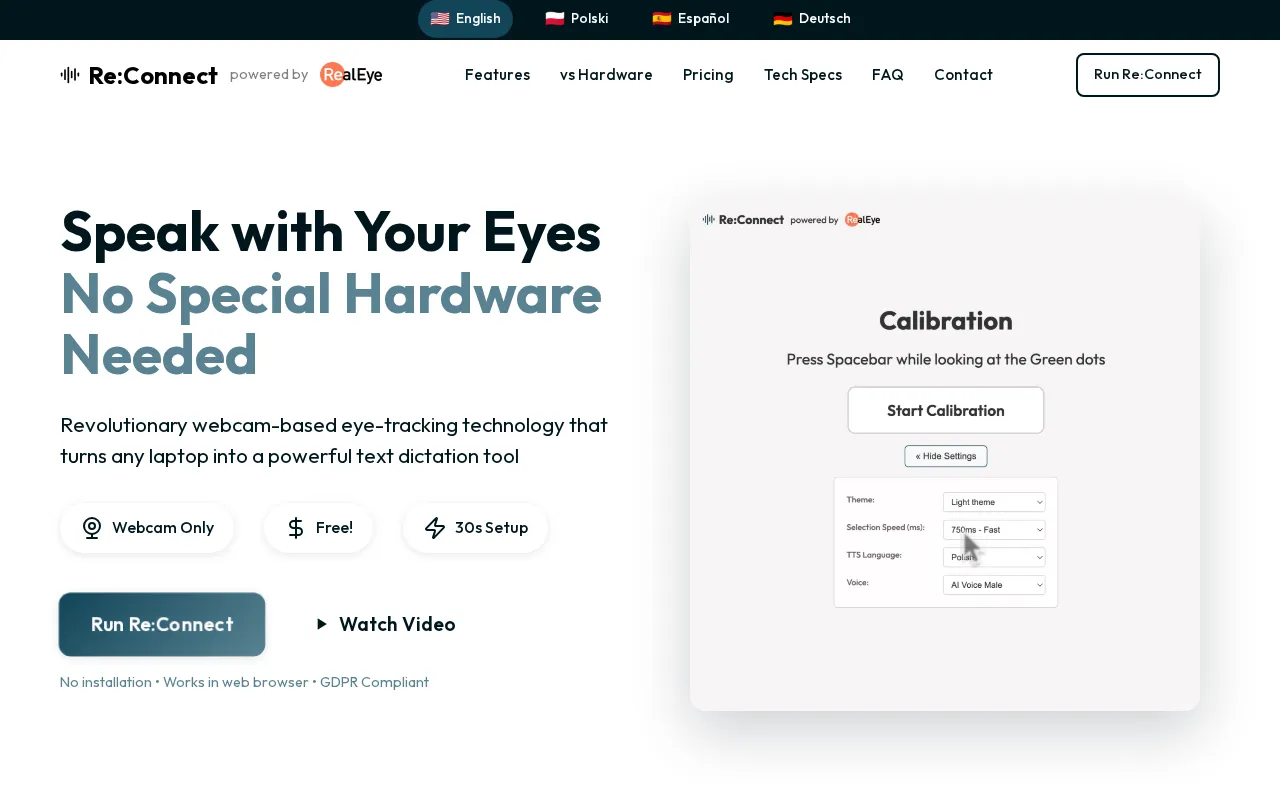The height and width of the screenshot is (800, 1280).
Task: Click Hide Settings in the preview
Action: point(946,456)
